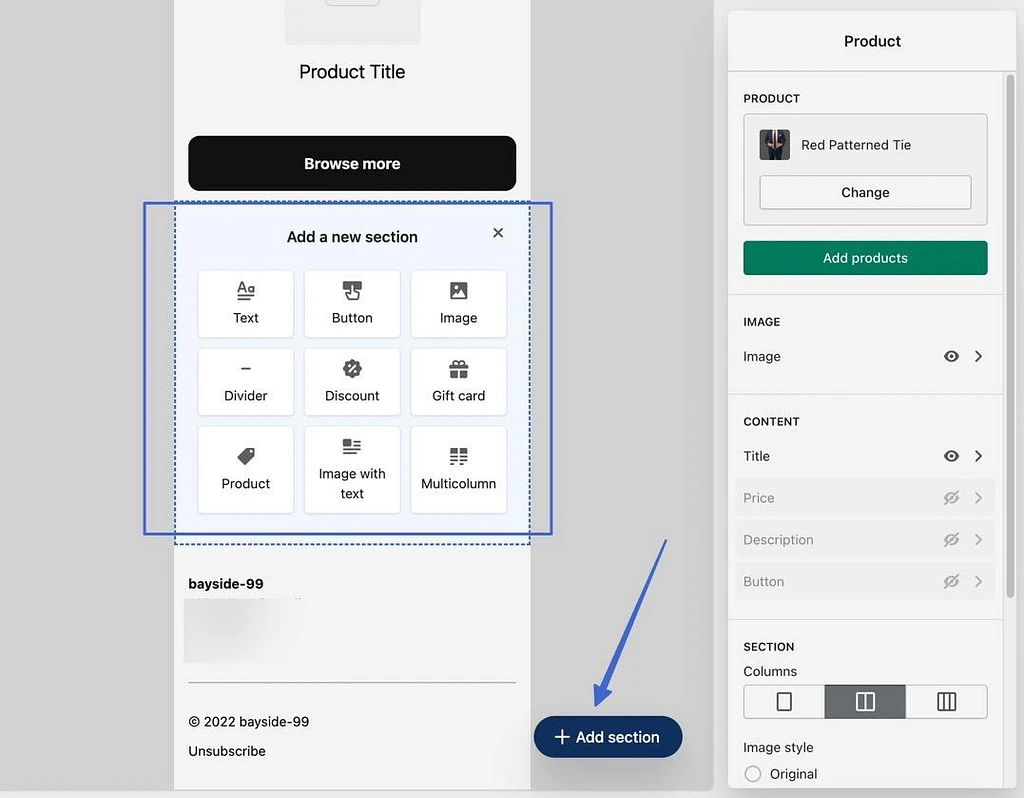Add a Product section
Viewport: 1024px width, 798px height.
pyautogui.click(x=246, y=470)
